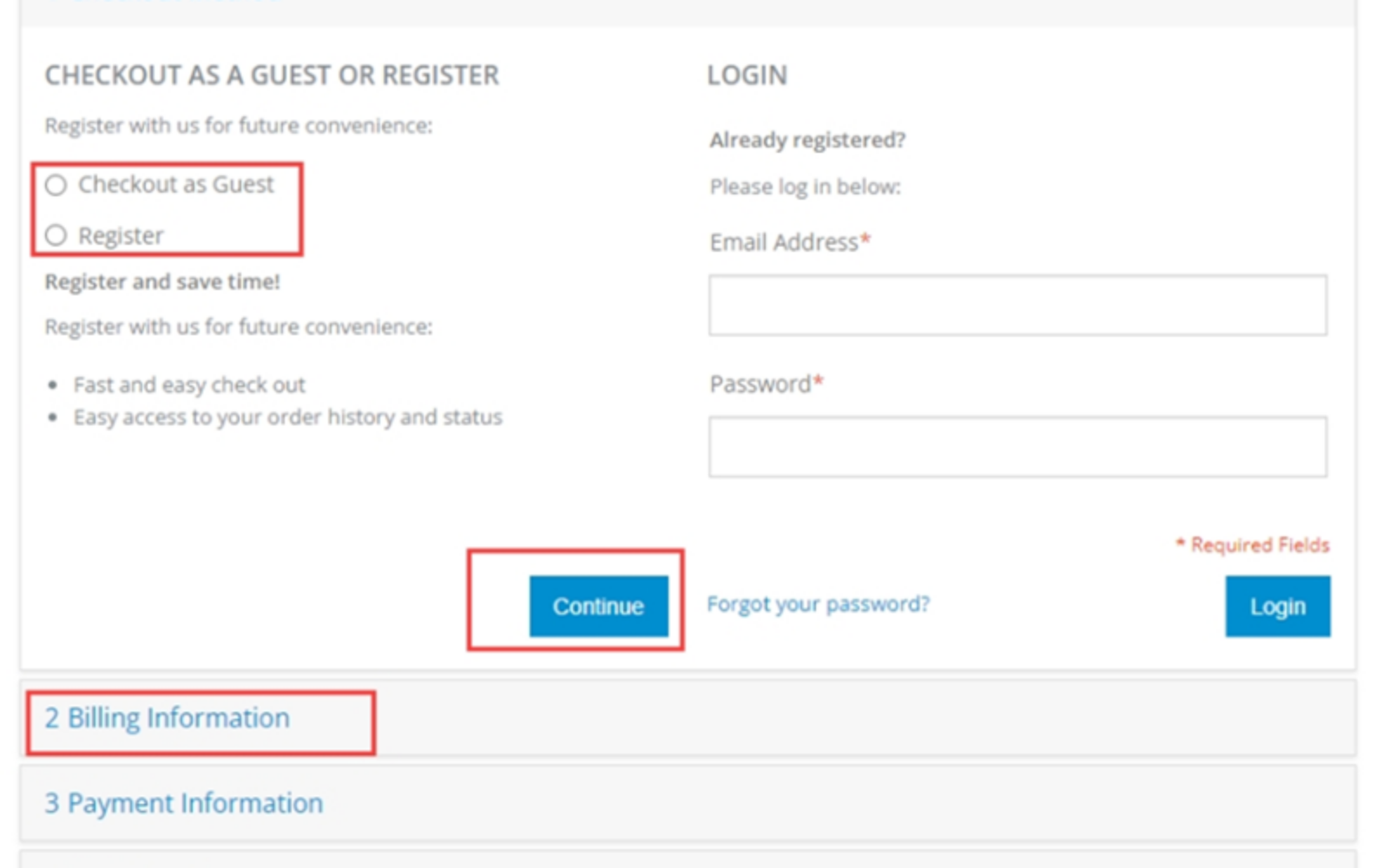Click into the Password input box
The image size is (1389, 868).
click(x=1017, y=447)
